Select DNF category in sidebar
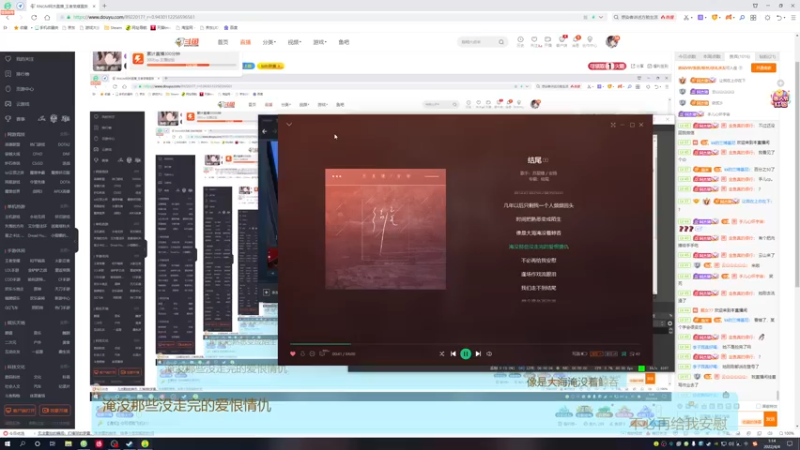This screenshot has width=800, height=450. 66,154
